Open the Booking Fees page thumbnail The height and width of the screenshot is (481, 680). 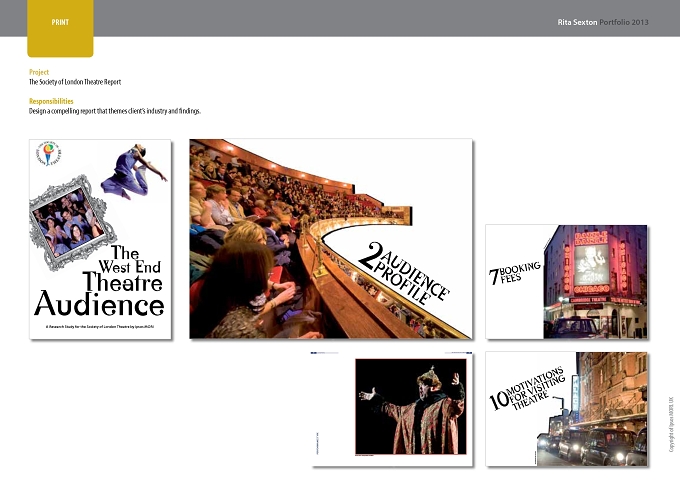(x=566, y=281)
